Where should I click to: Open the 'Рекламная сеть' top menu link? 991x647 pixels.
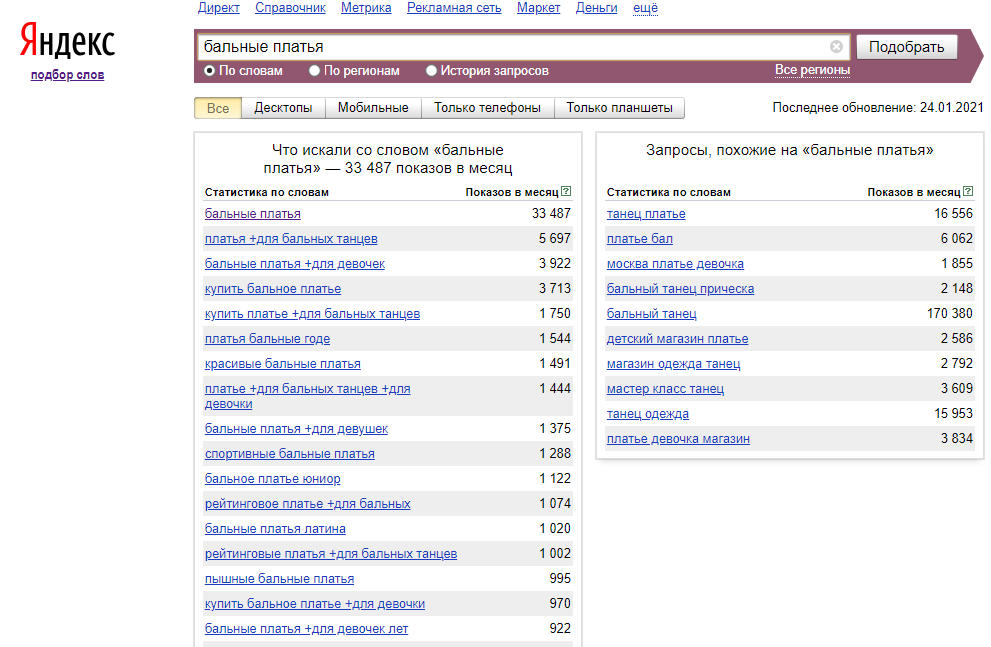[x=454, y=8]
